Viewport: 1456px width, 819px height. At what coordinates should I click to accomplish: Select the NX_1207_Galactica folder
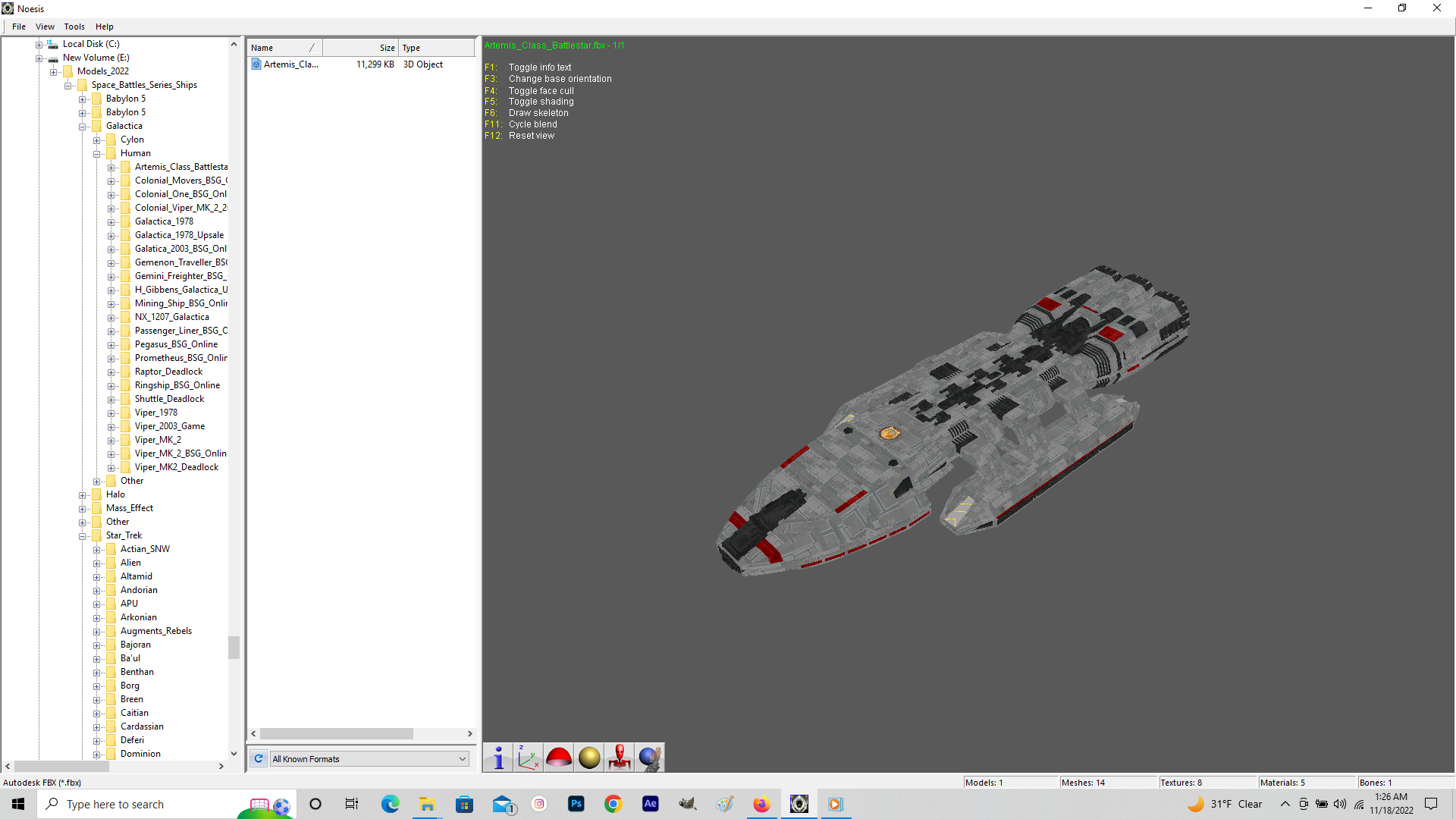click(x=172, y=317)
